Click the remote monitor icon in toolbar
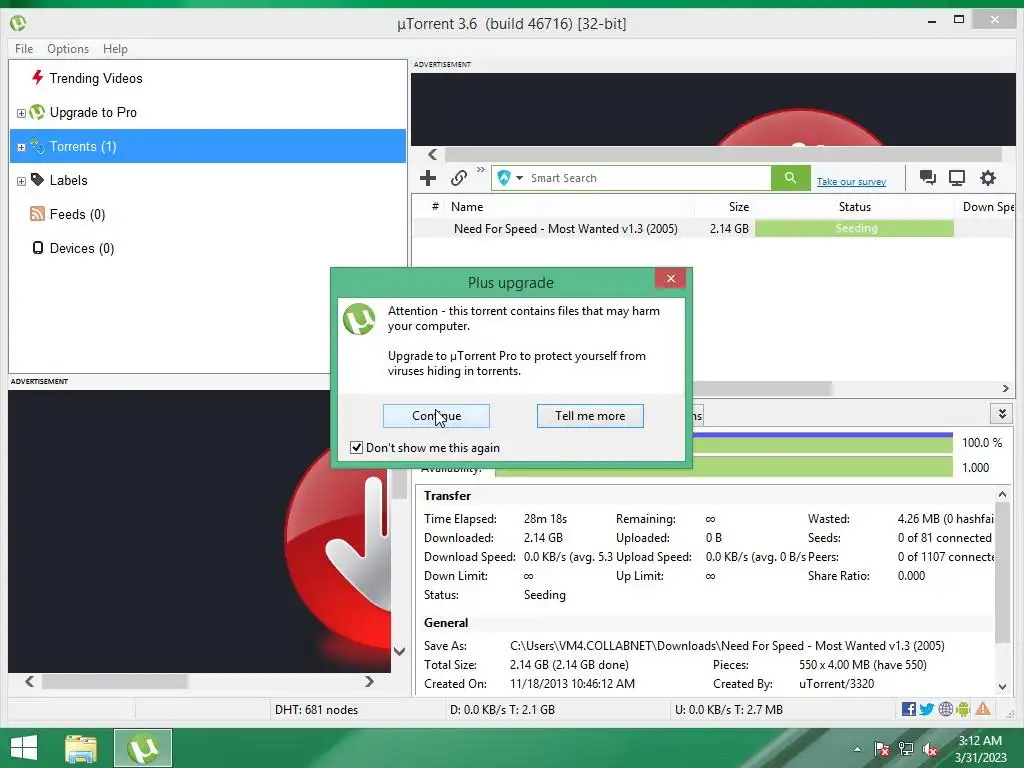The image size is (1024, 768). (957, 178)
